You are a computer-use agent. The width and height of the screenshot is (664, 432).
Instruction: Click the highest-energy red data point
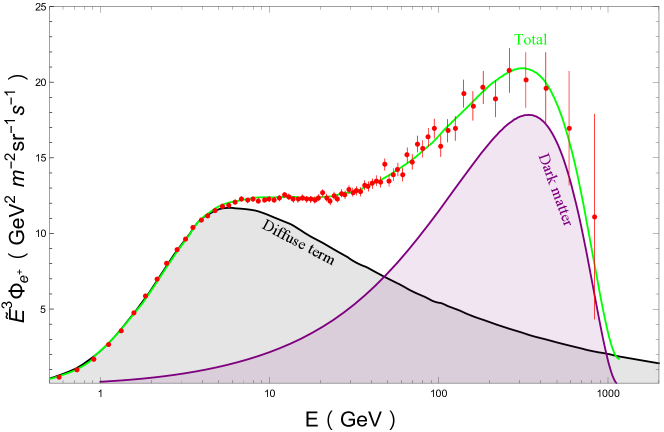(595, 217)
